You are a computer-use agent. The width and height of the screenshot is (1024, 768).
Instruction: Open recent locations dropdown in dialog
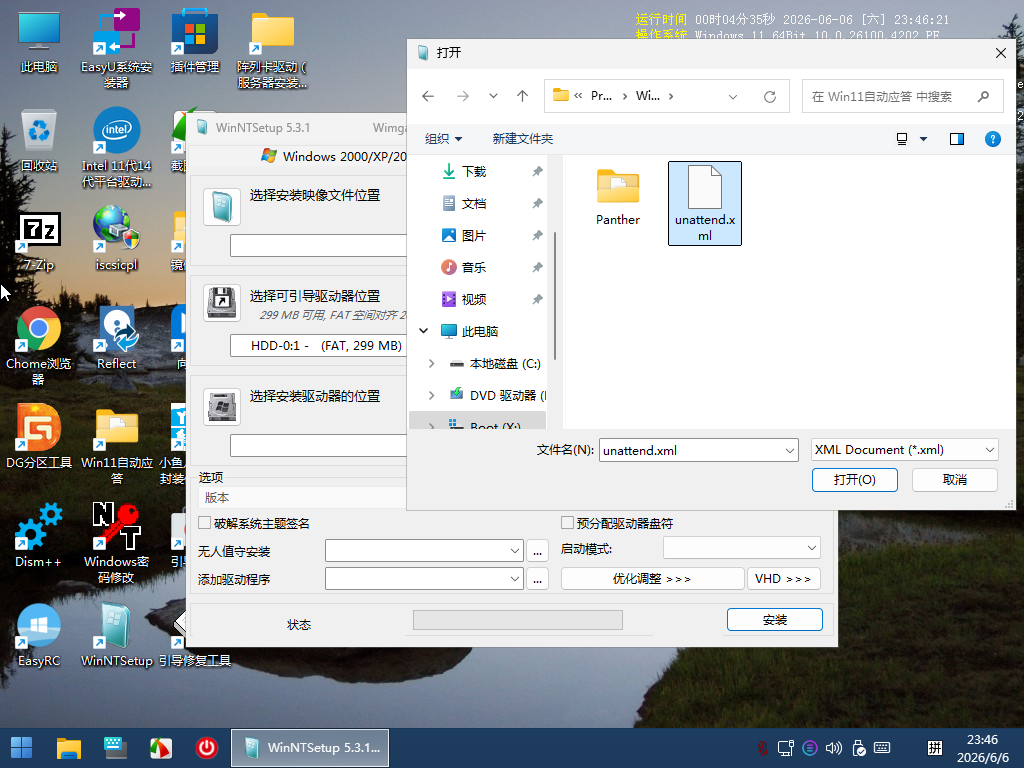[493, 97]
